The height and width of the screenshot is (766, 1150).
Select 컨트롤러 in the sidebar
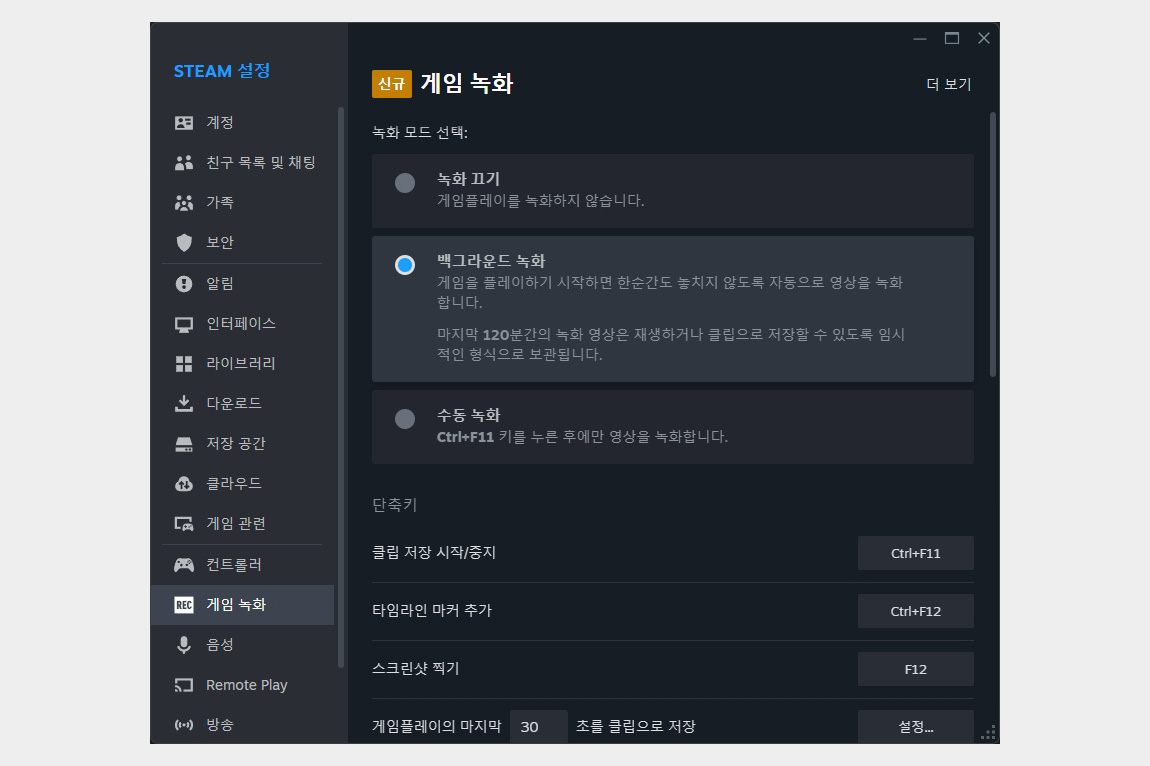pyautogui.click(x=242, y=565)
